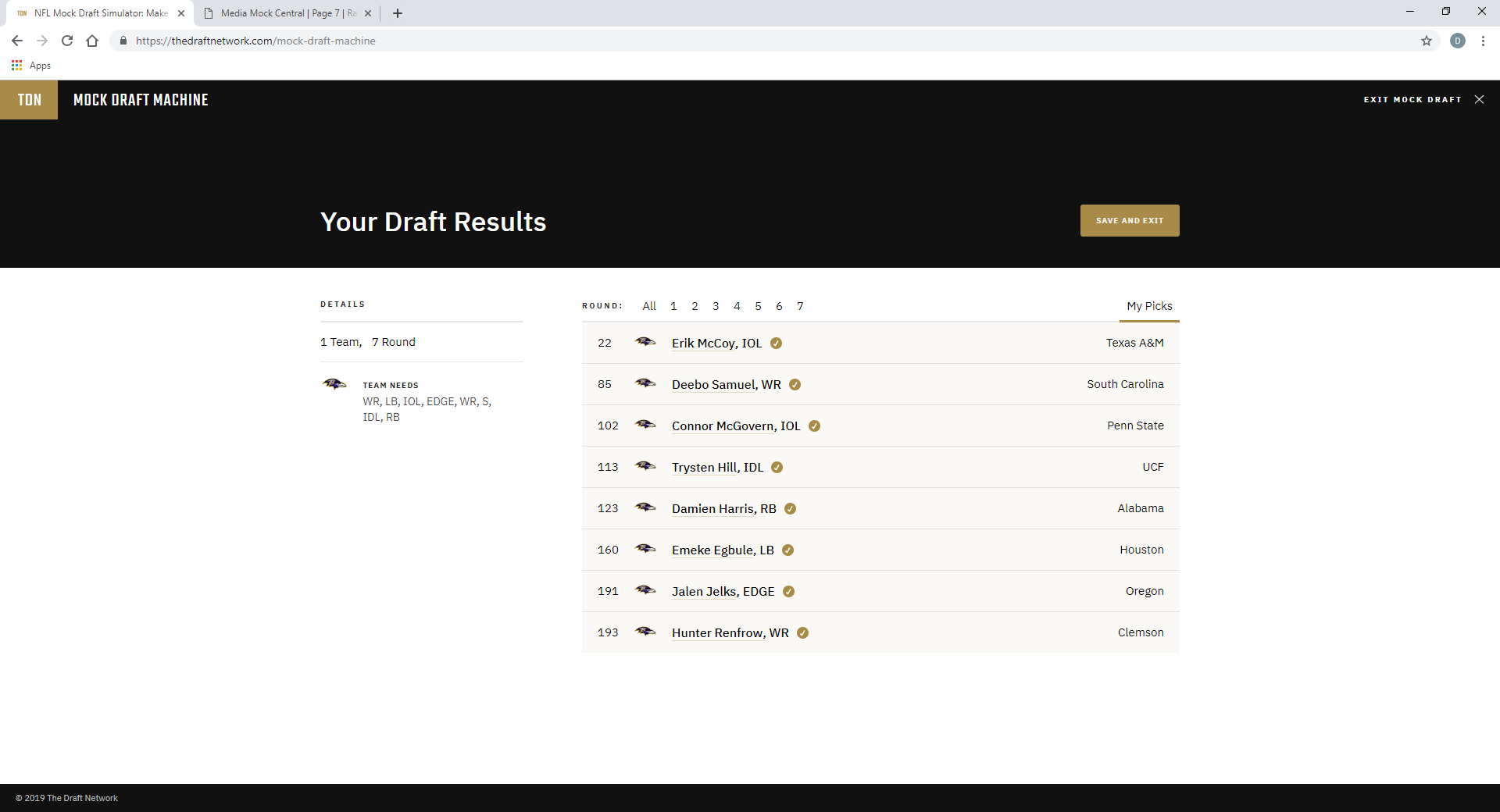Open Trysten Hill, IDL player link
This screenshot has height=812, width=1500.
(717, 467)
